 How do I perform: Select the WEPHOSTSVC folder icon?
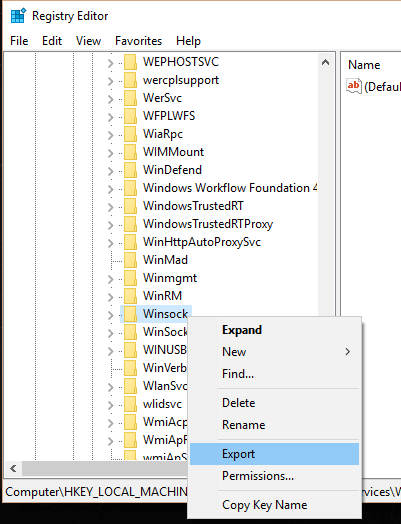(x=130, y=62)
